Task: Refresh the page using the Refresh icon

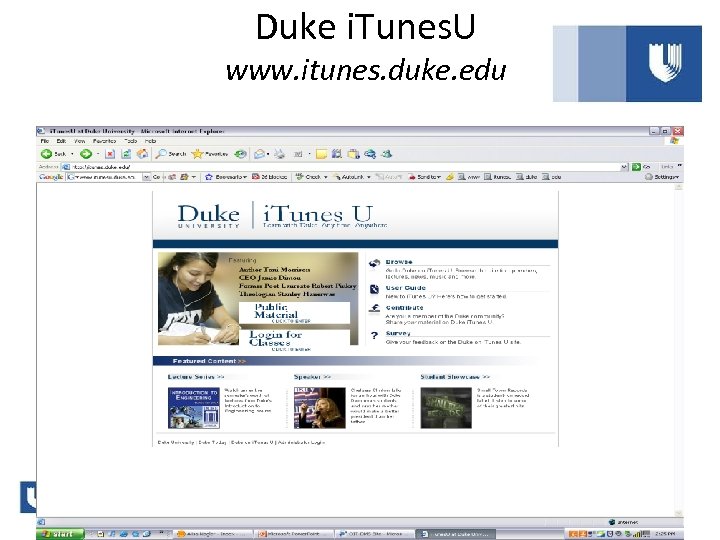Action: [126, 154]
